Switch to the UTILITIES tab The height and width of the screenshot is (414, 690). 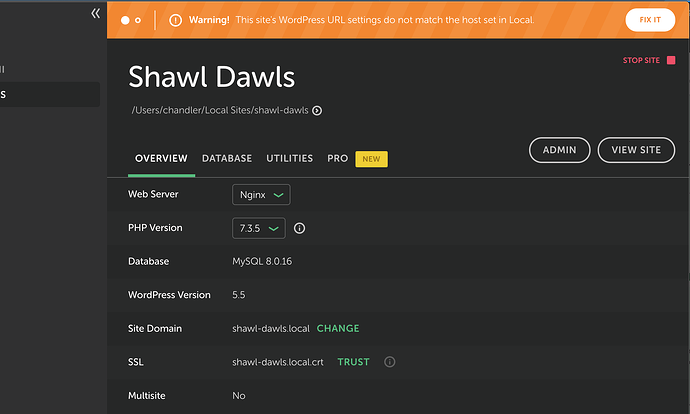pos(290,158)
